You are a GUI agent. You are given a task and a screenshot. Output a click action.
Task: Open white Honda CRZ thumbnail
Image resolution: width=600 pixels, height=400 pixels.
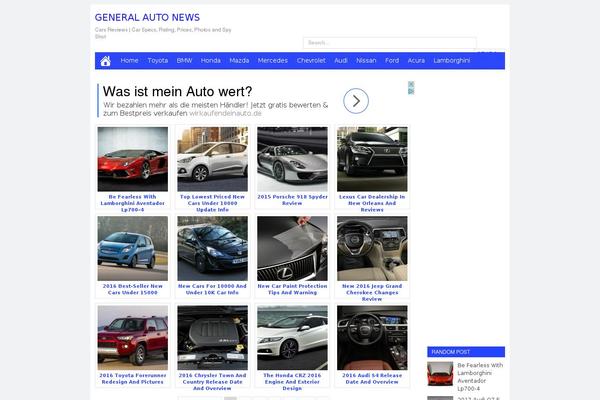click(x=292, y=338)
